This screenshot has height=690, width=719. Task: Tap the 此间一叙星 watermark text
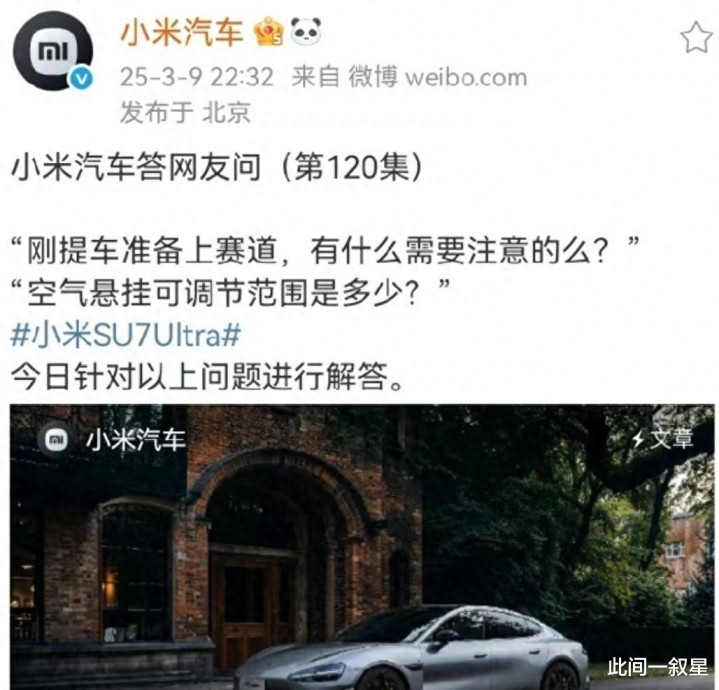(658, 667)
